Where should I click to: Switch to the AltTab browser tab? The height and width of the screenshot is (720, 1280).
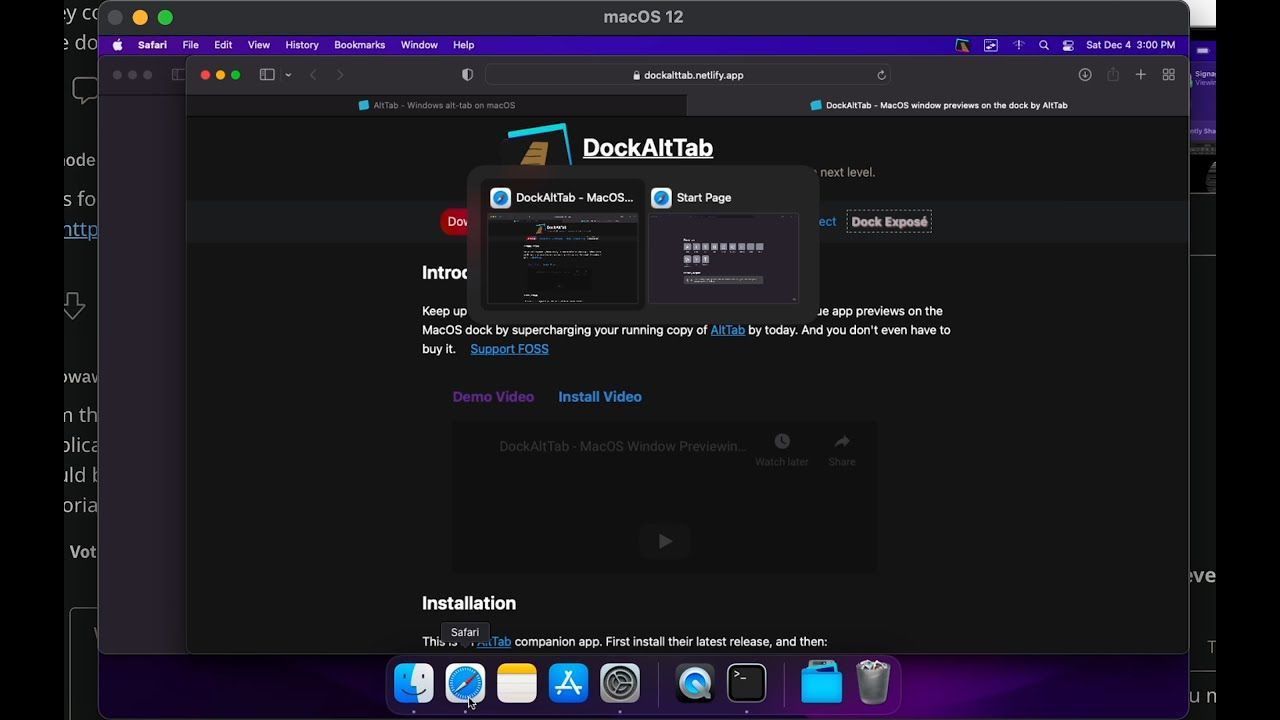[x=437, y=105]
